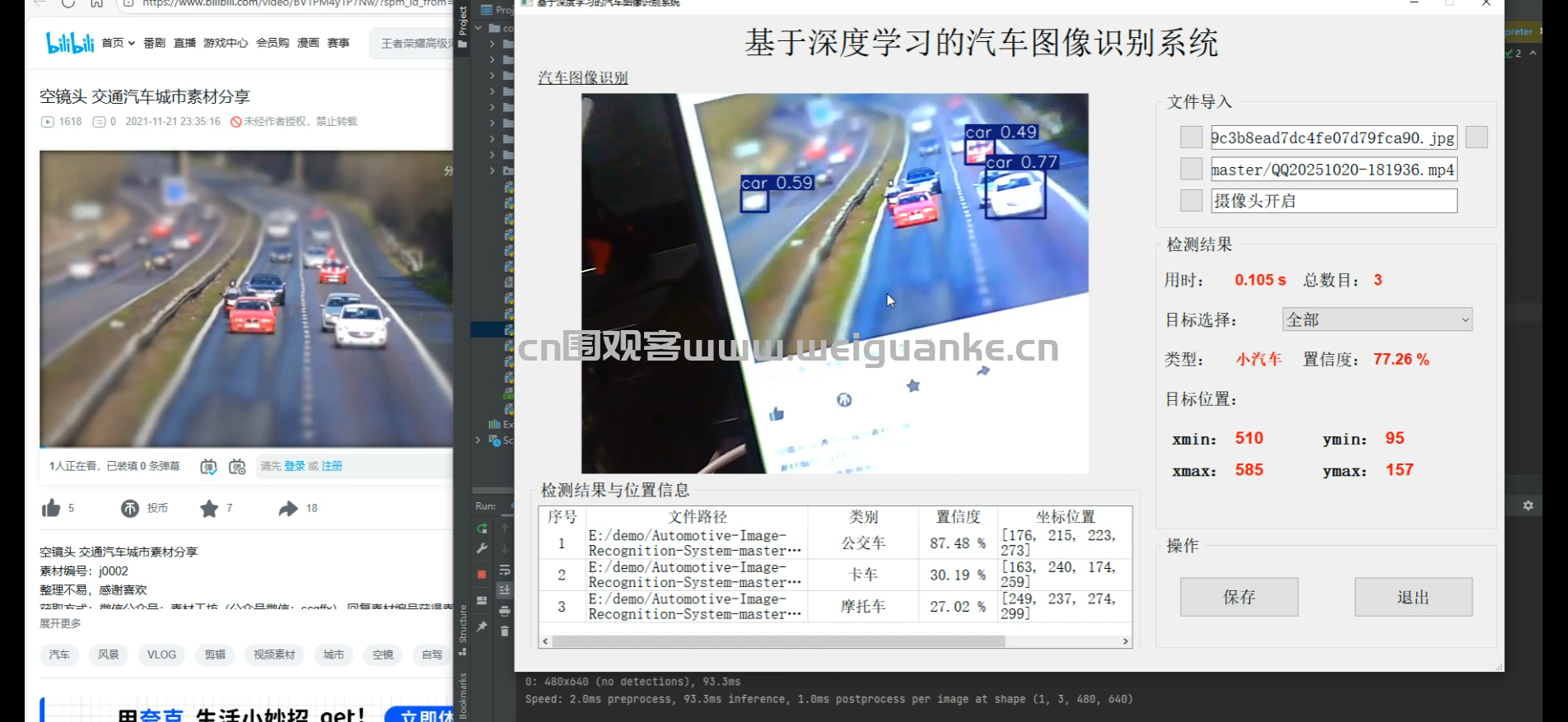This screenshot has height=722, width=1568.
Task: Click the share arrow icon
Action: click(287, 509)
